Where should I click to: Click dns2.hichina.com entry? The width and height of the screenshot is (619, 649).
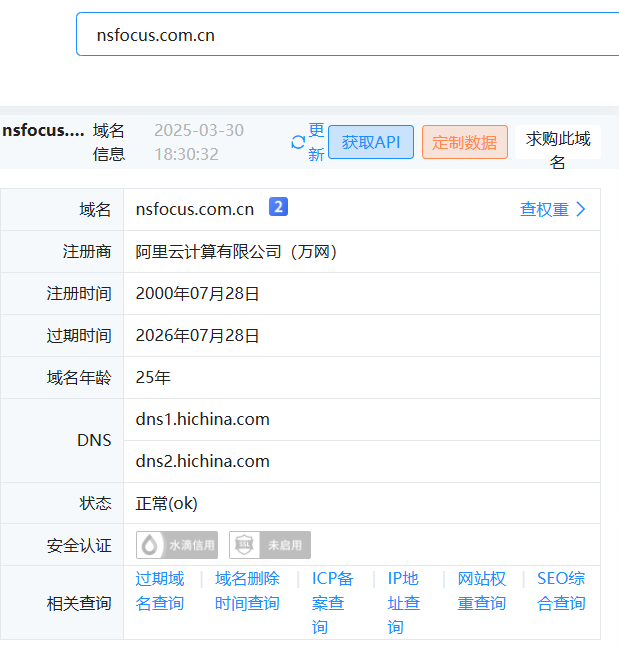coord(203,461)
